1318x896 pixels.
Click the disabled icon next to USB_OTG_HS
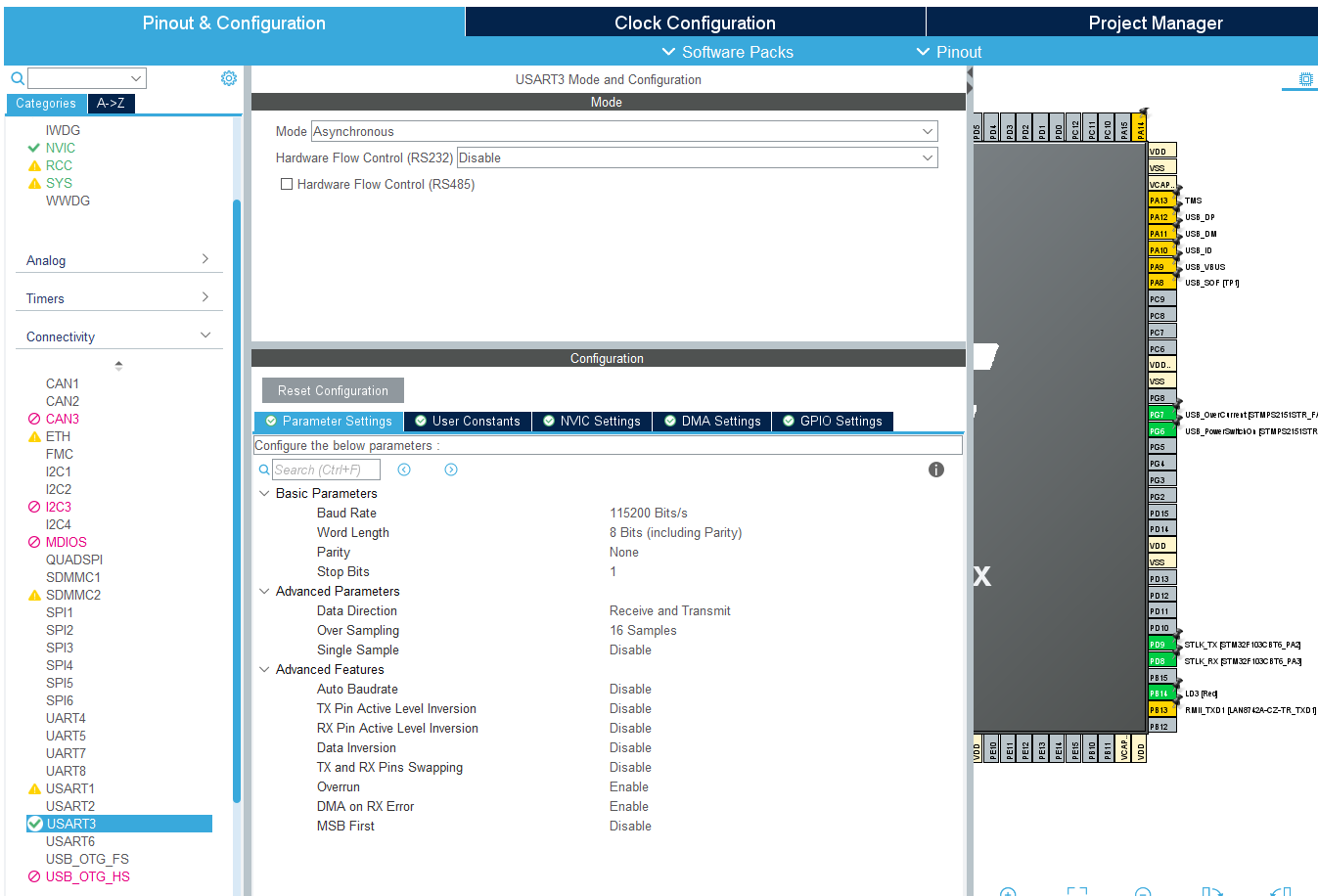[34, 876]
